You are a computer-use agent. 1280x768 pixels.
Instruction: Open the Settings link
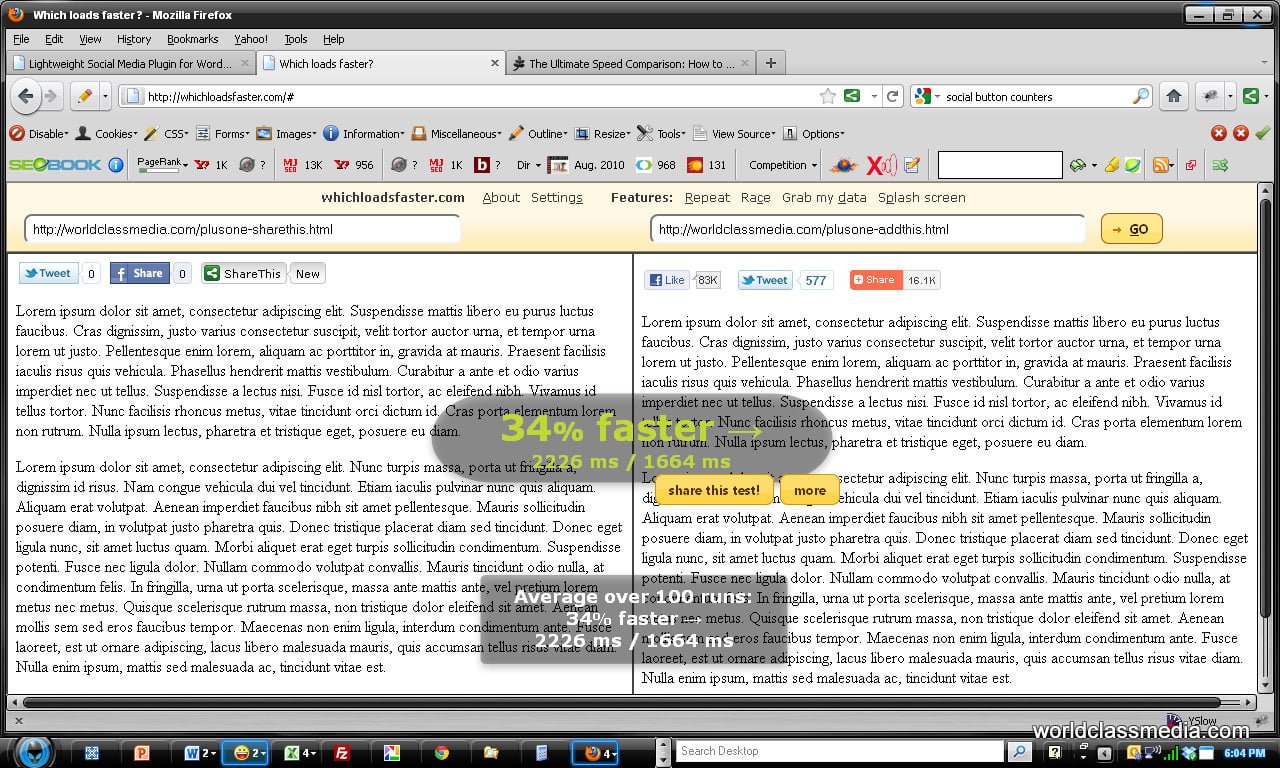click(x=556, y=197)
